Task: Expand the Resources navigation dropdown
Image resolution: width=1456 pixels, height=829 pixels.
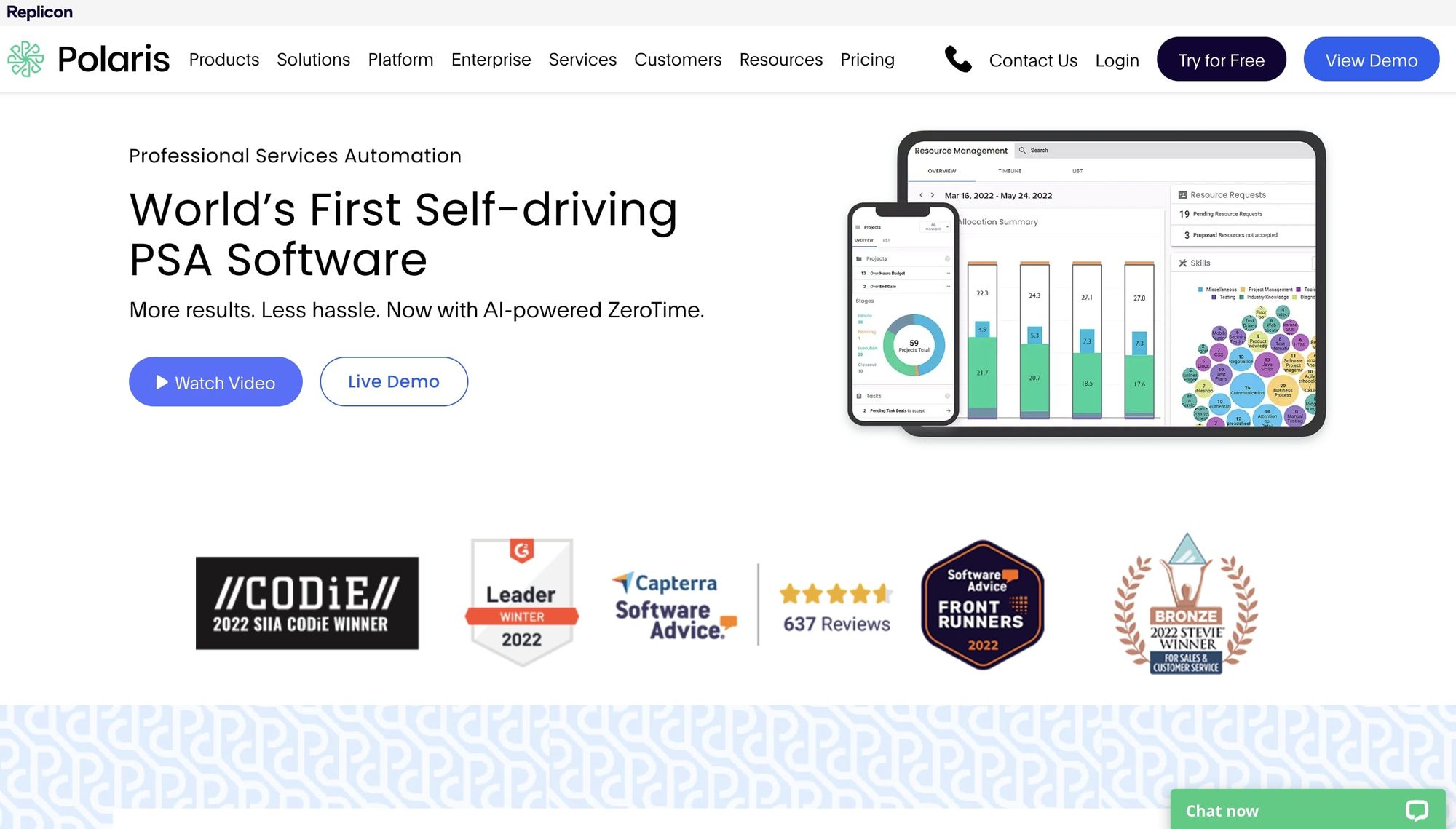Action: coord(780,58)
